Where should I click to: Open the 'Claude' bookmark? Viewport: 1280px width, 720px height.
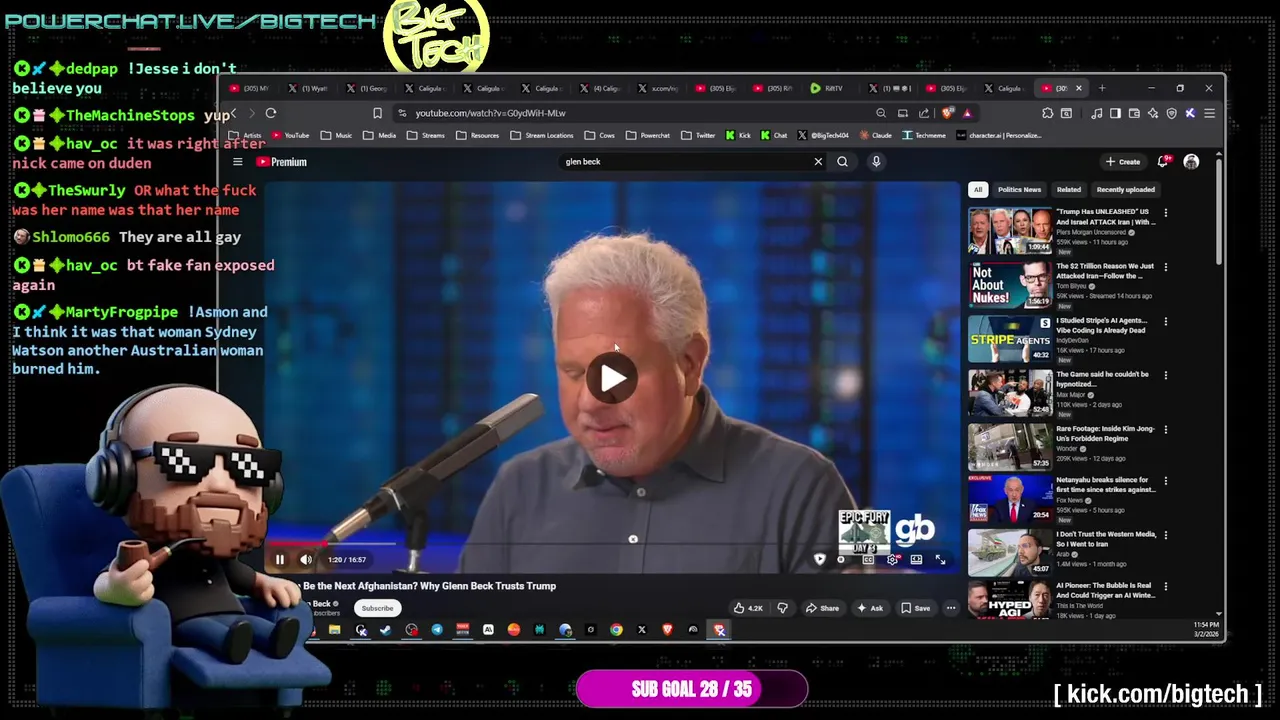click(x=875, y=135)
